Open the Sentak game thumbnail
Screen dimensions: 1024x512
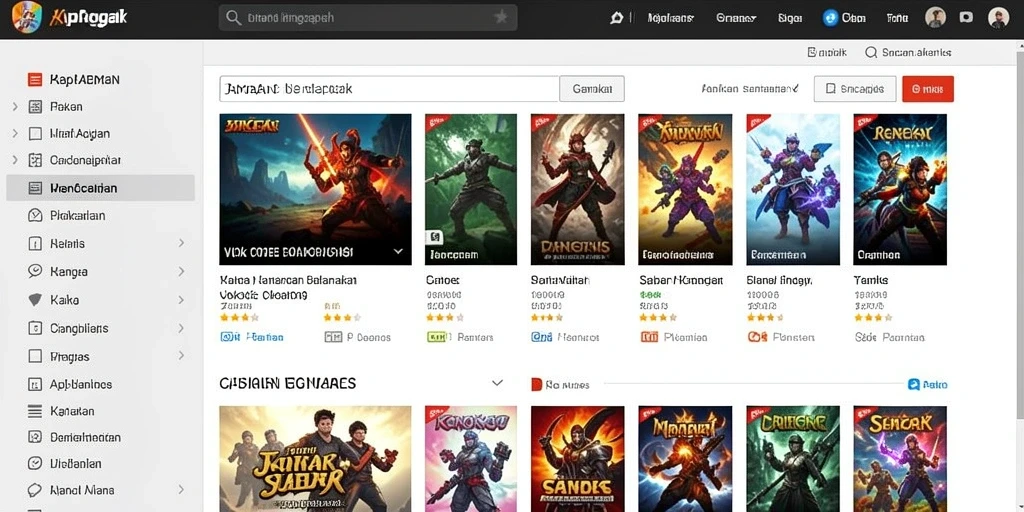point(900,458)
